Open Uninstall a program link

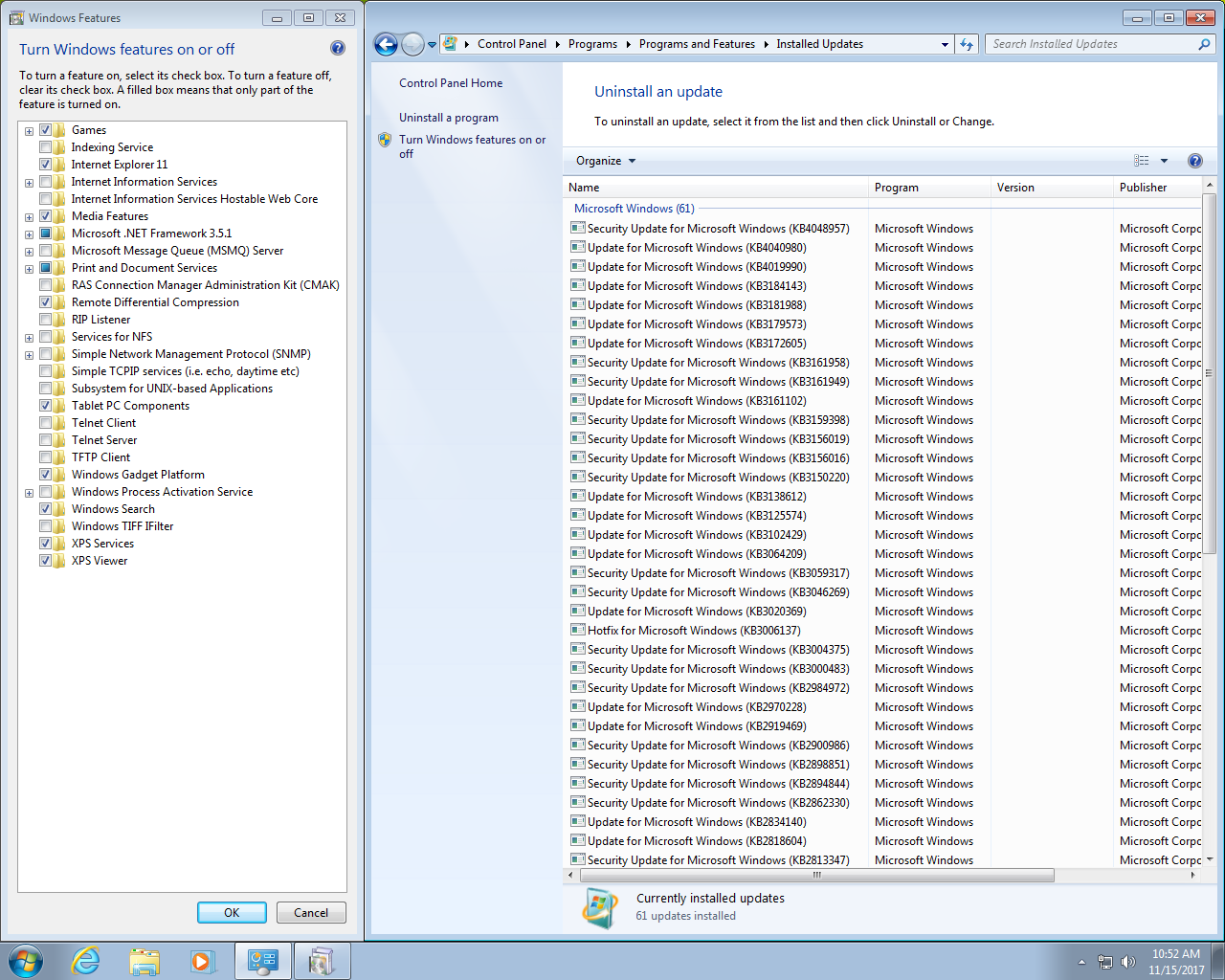pos(449,118)
